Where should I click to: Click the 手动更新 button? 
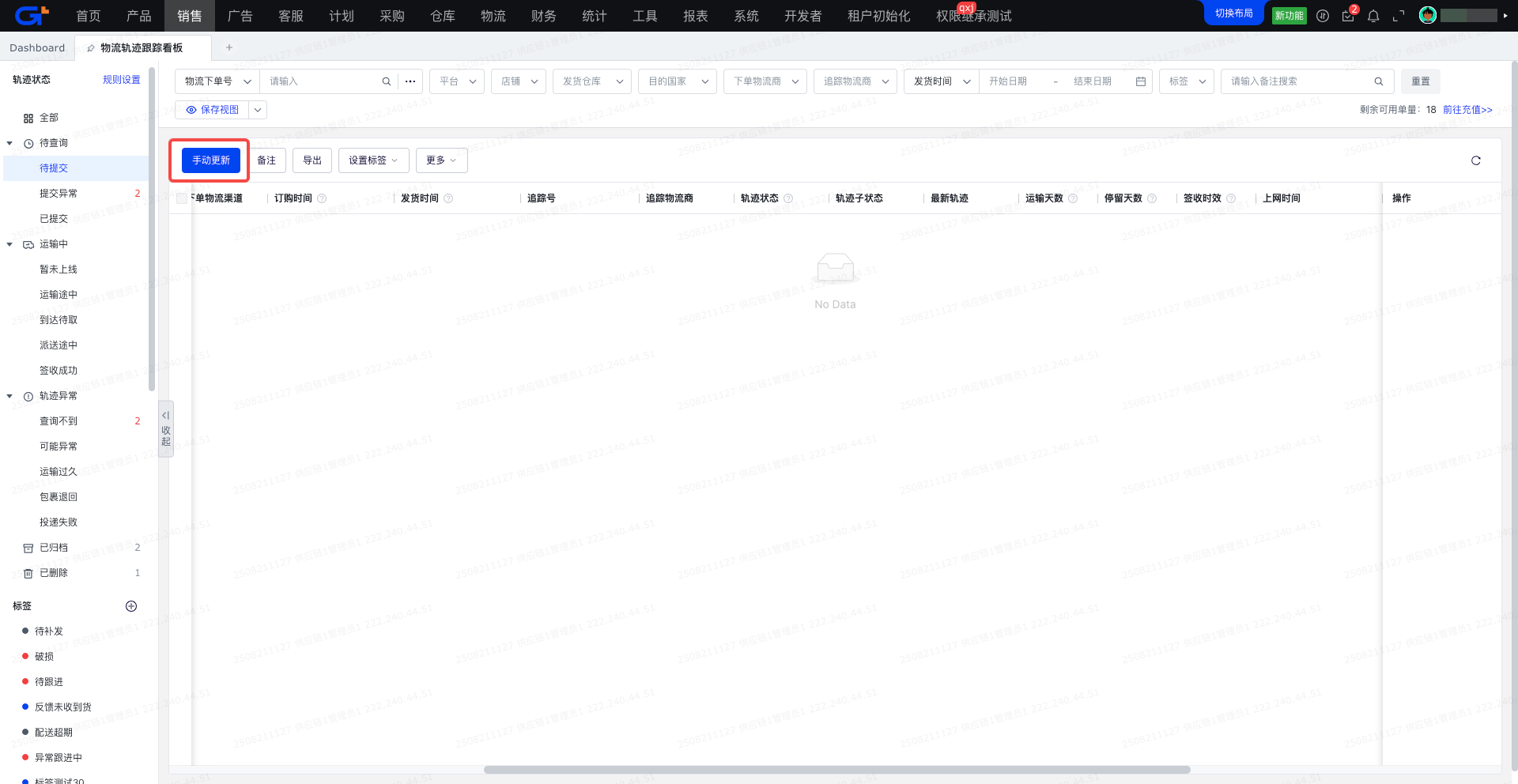point(211,160)
